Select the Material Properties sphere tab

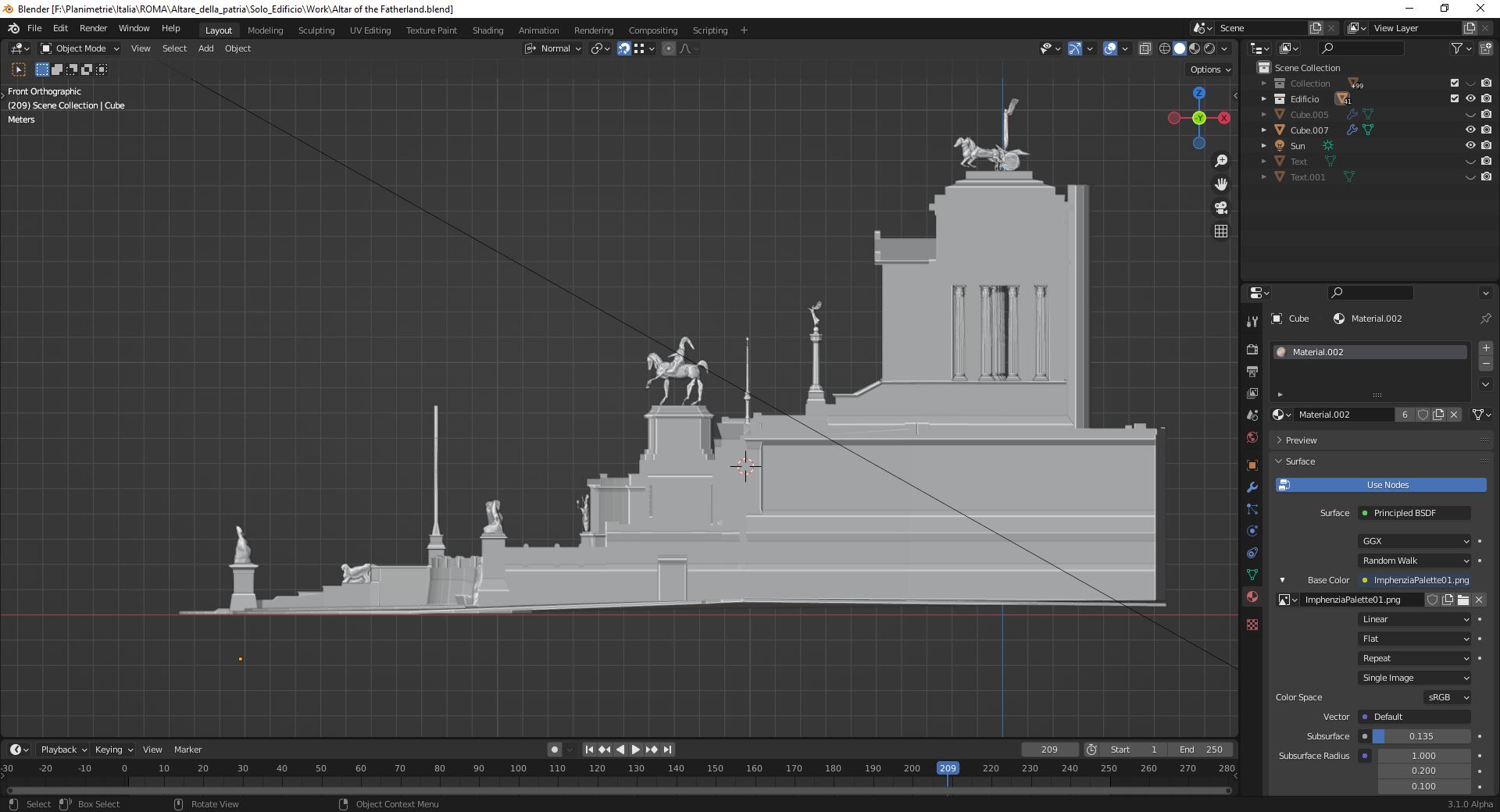(x=1252, y=596)
